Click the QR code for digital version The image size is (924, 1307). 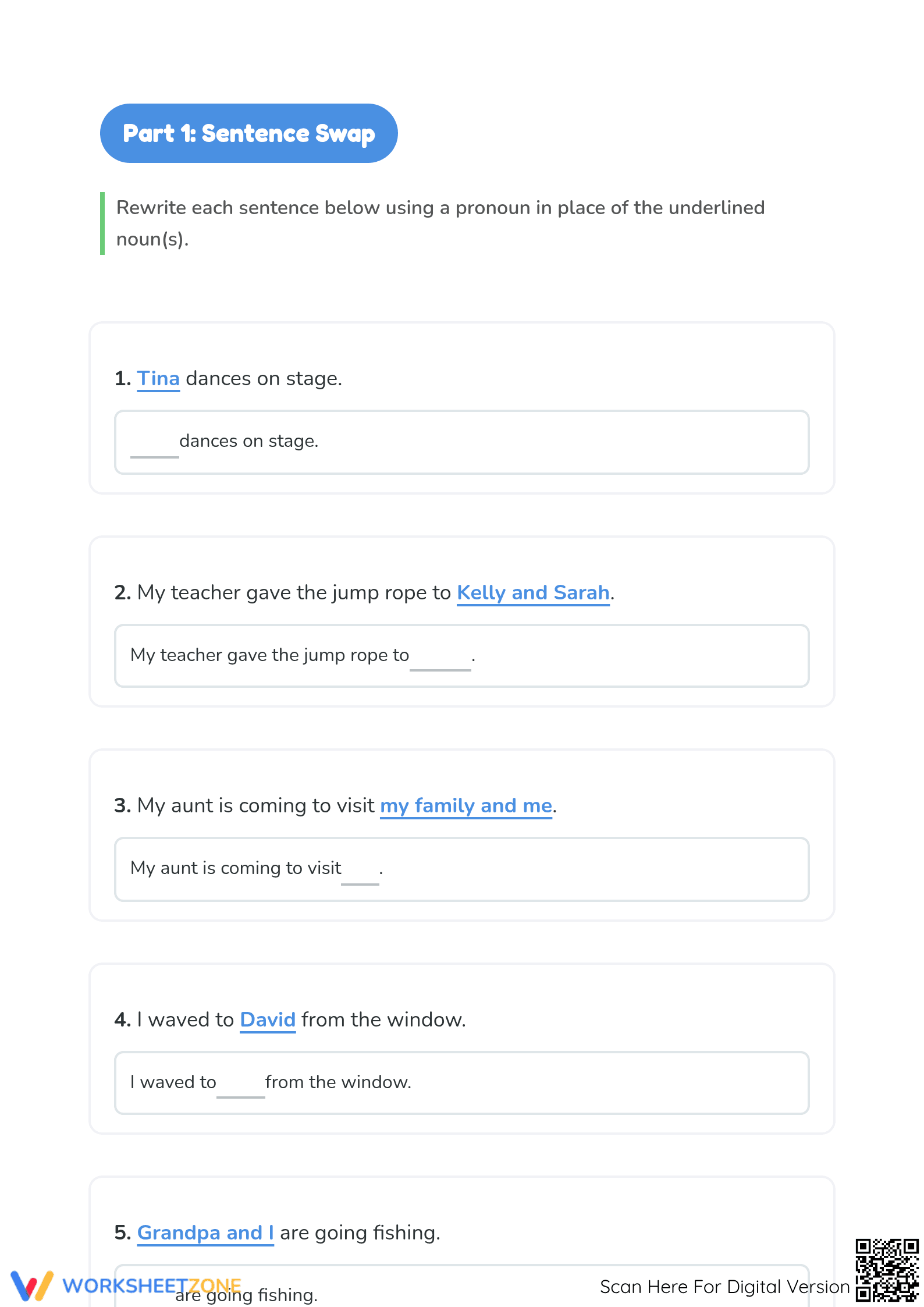[887, 1270]
